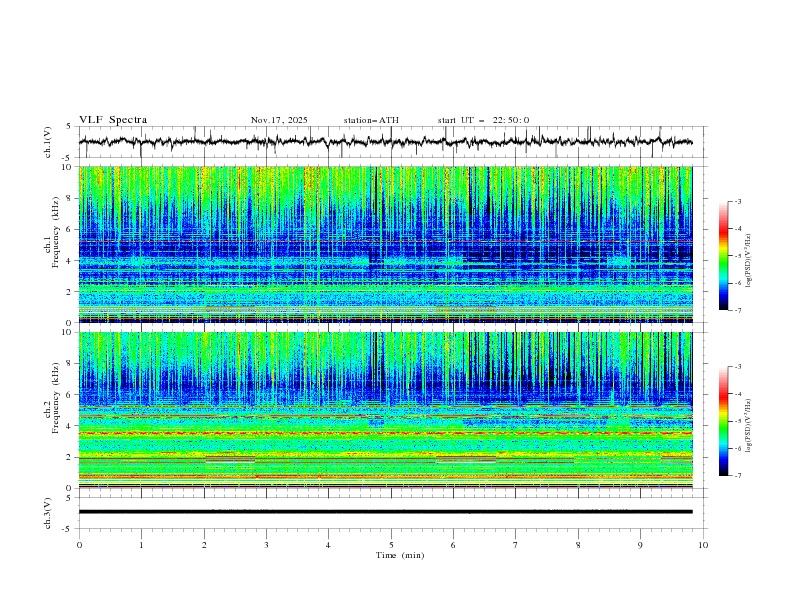Screen dimensions: 792x612
Task: Click the upper log(PSD) colorbar label
Action: click(749, 261)
